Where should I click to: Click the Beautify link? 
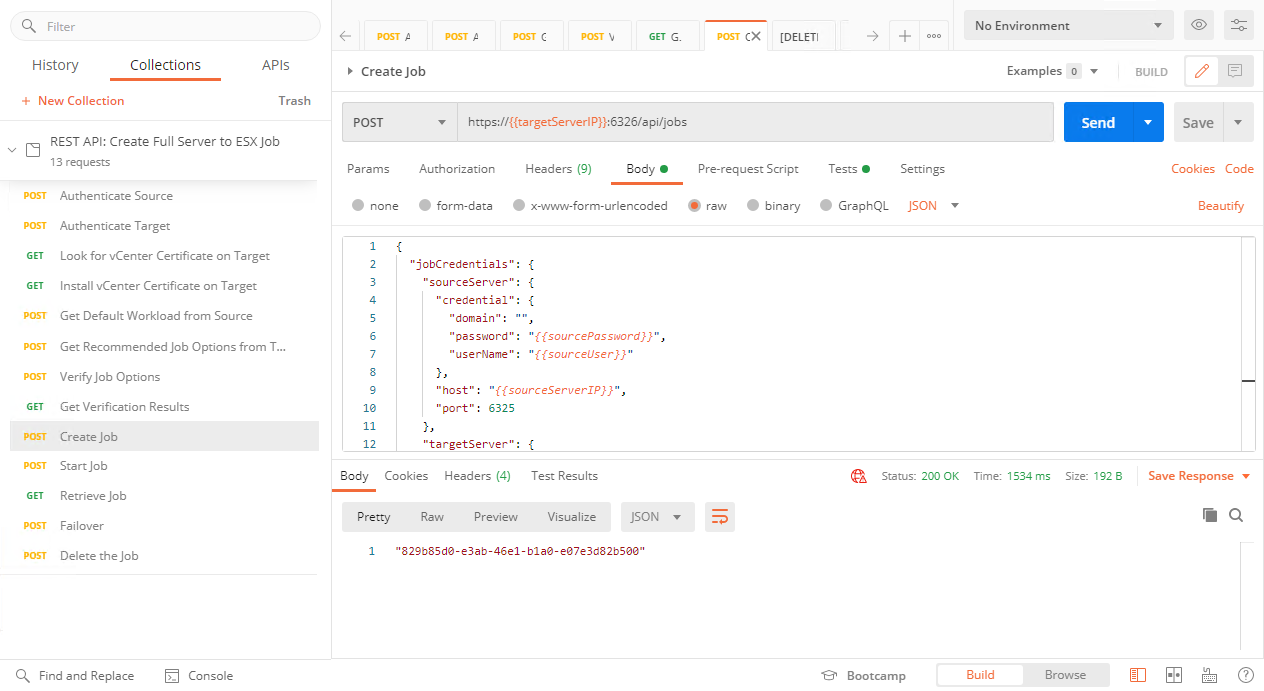(1221, 206)
